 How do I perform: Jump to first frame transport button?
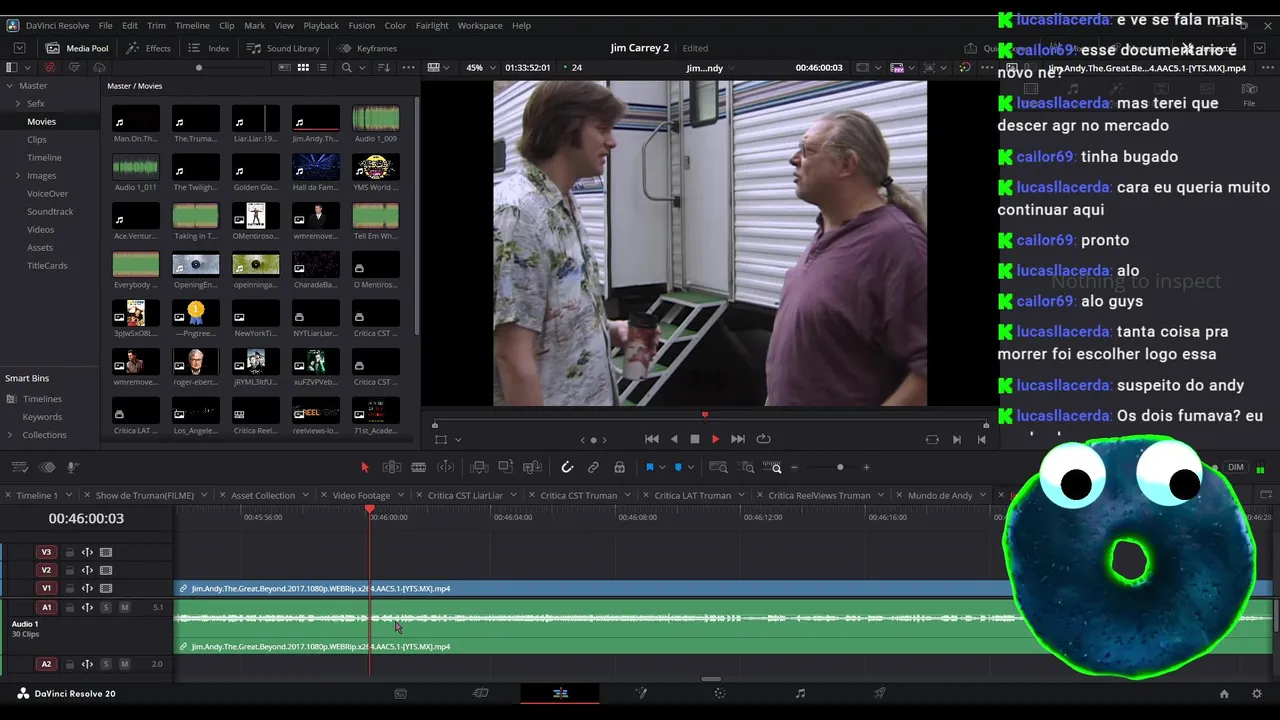(652, 439)
